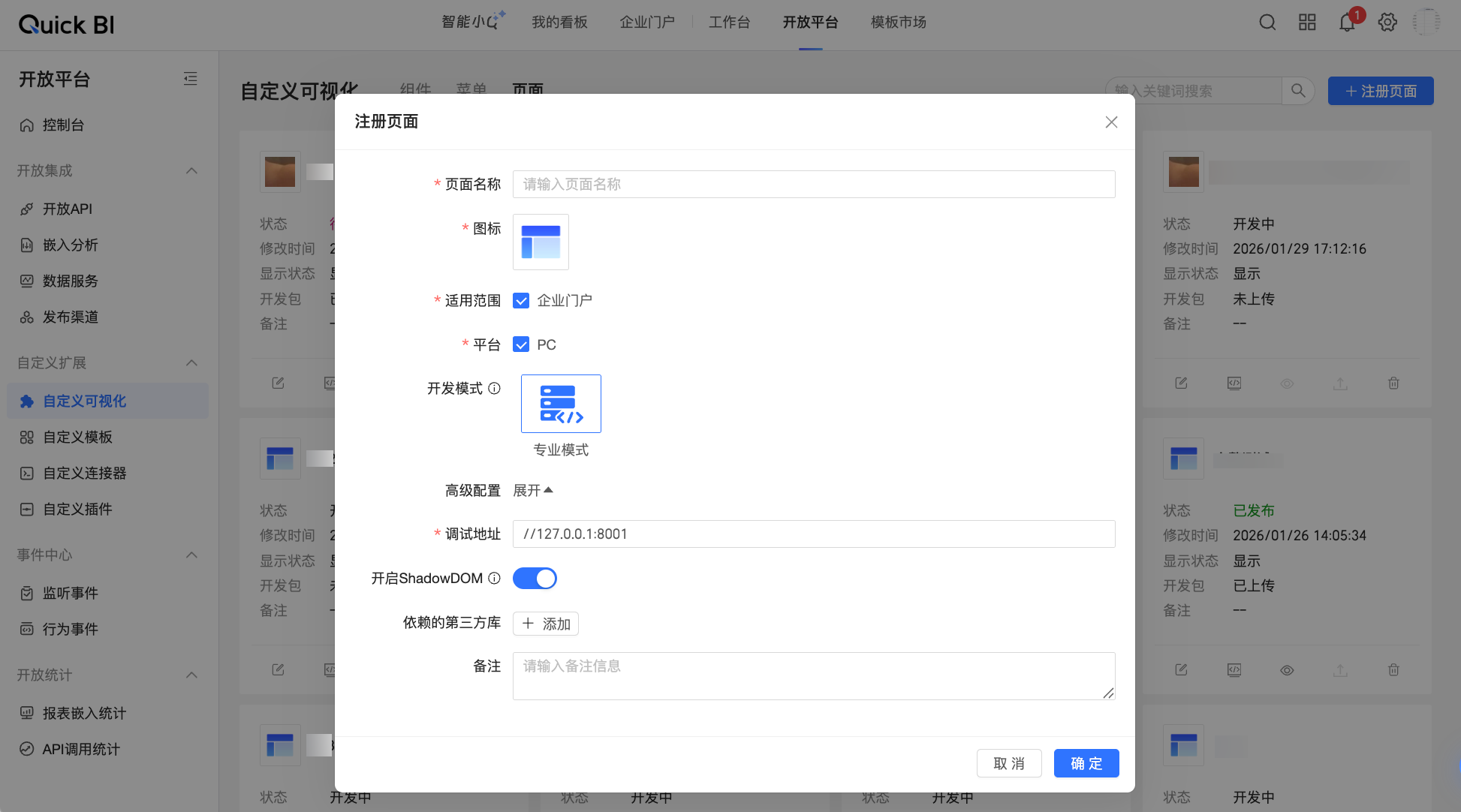Image resolution: width=1461 pixels, height=812 pixels.
Task: Go to the 自定义模板 sidebar item
Action: point(77,437)
